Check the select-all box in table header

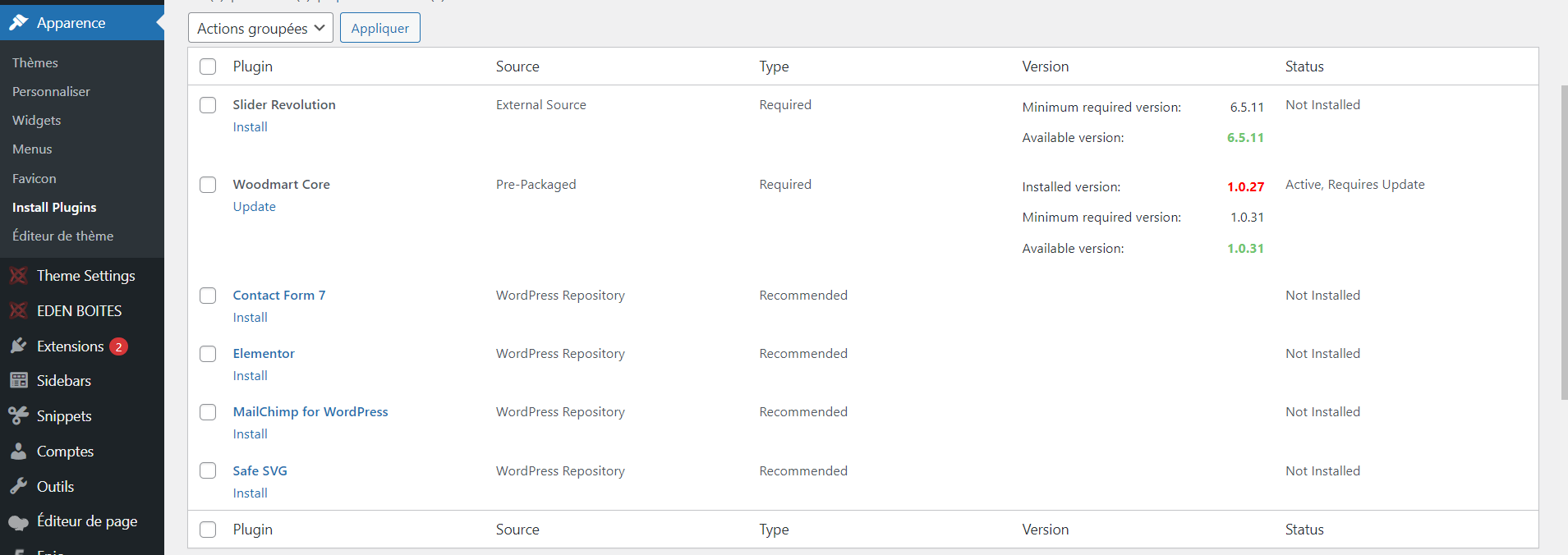coord(208,67)
